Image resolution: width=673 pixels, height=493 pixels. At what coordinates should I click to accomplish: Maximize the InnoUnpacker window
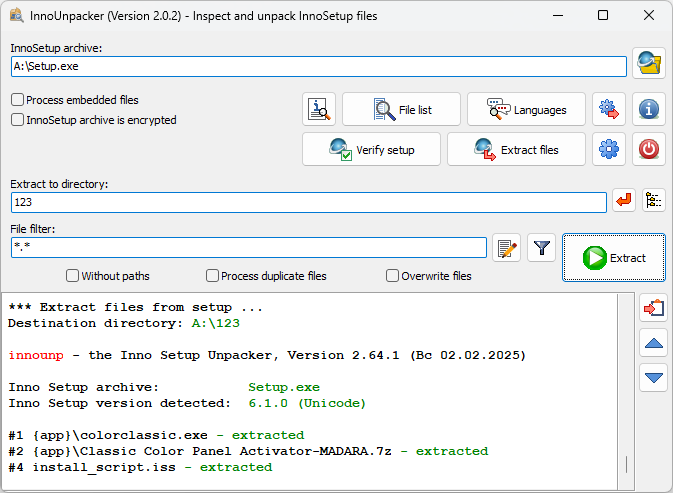coord(603,15)
